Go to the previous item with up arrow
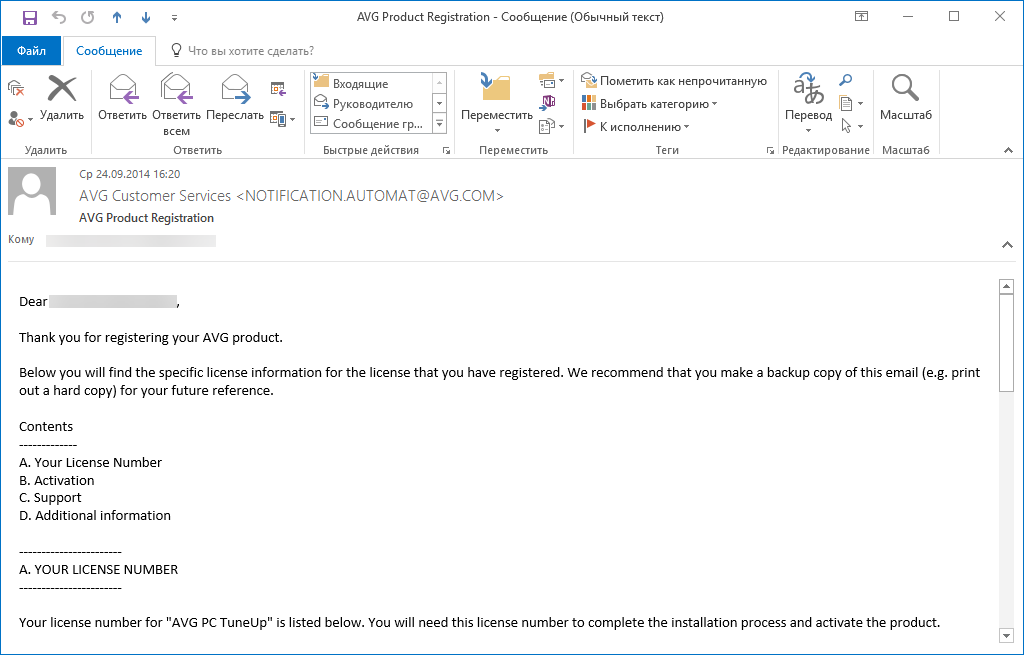This screenshot has height=655, width=1024. pyautogui.click(x=117, y=17)
